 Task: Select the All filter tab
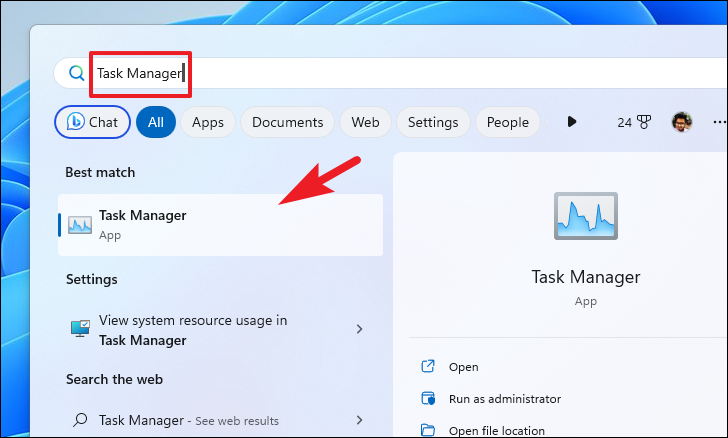pyautogui.click(x=156, y=122)
